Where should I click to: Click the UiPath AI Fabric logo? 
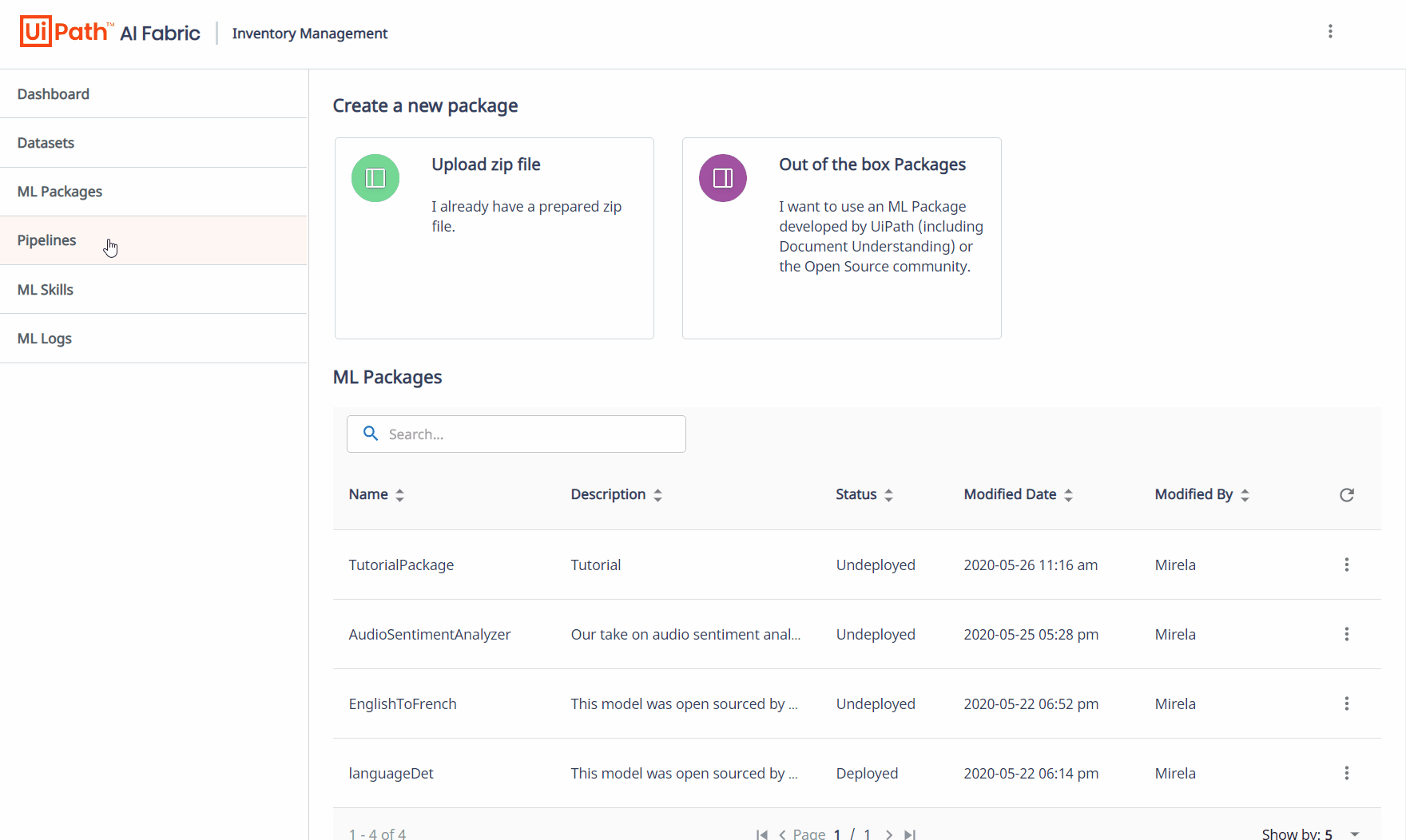point(110,32)
